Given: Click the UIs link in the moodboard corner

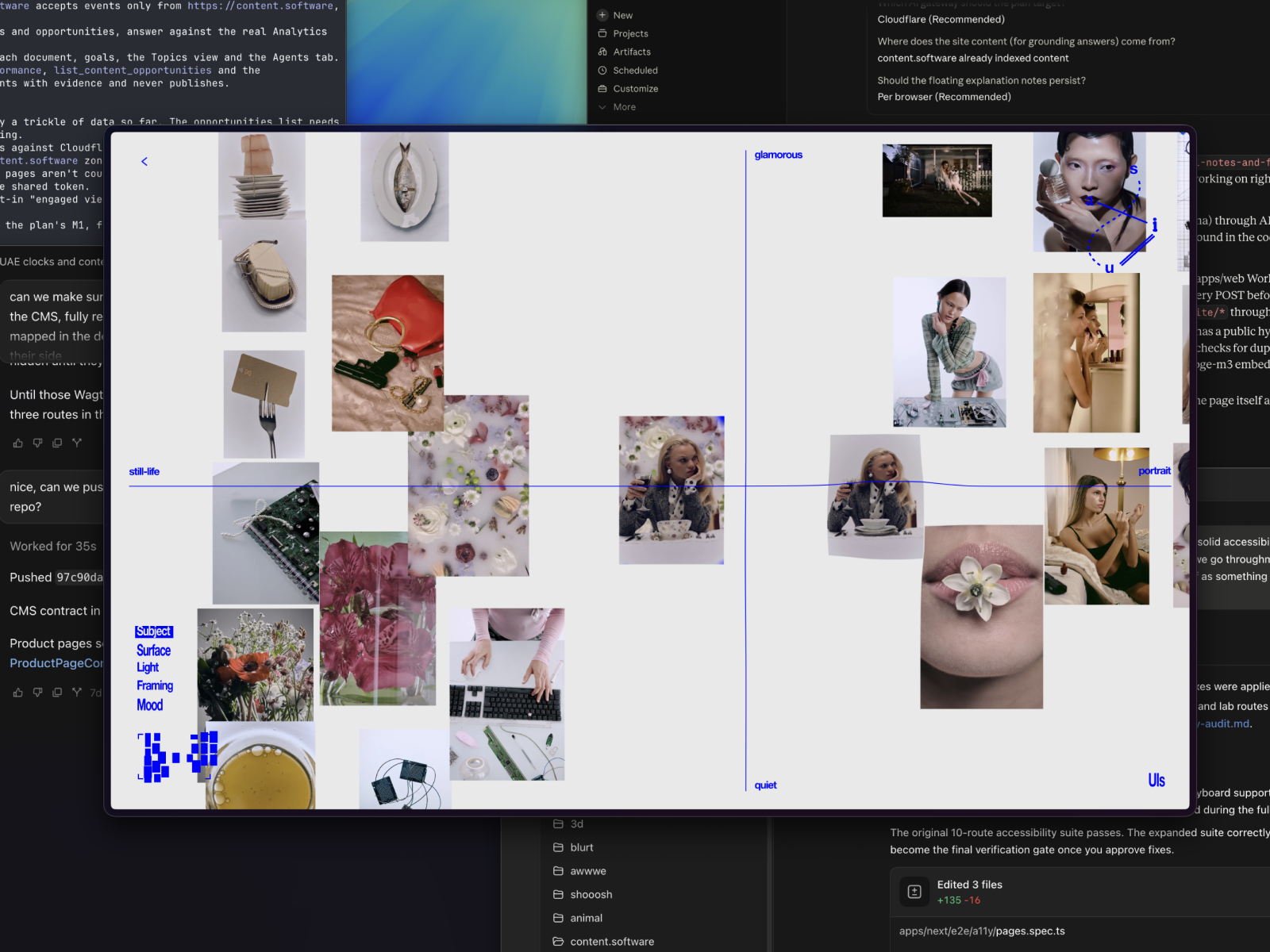Looking at the screenshot, I should click(1156, 781).
